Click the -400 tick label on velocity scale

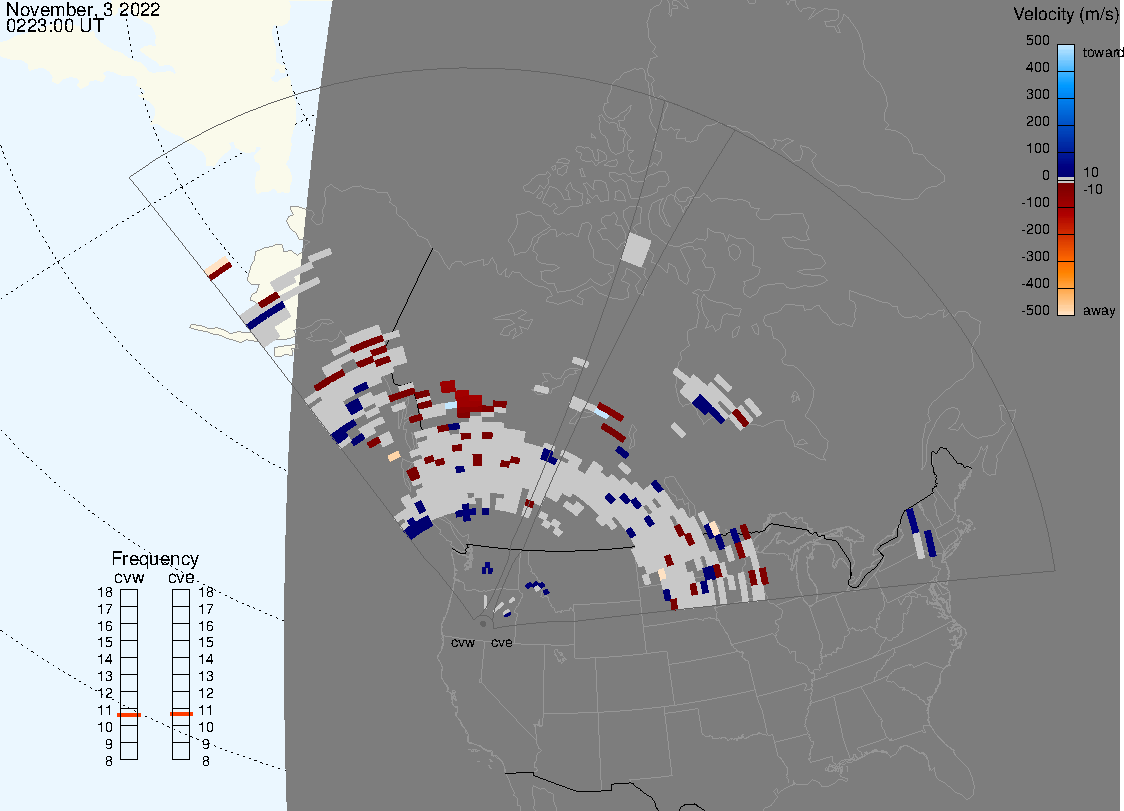click(x=1035, y=283)
